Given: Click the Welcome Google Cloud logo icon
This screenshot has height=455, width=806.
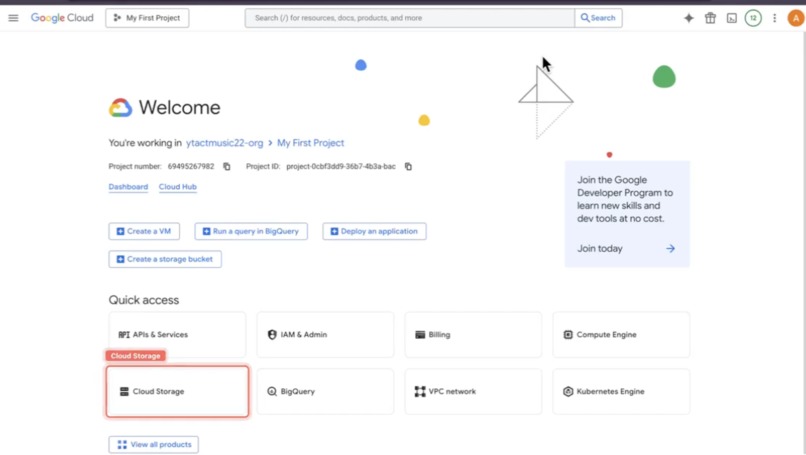Looking at the screenshot, I should click(121, 107).
